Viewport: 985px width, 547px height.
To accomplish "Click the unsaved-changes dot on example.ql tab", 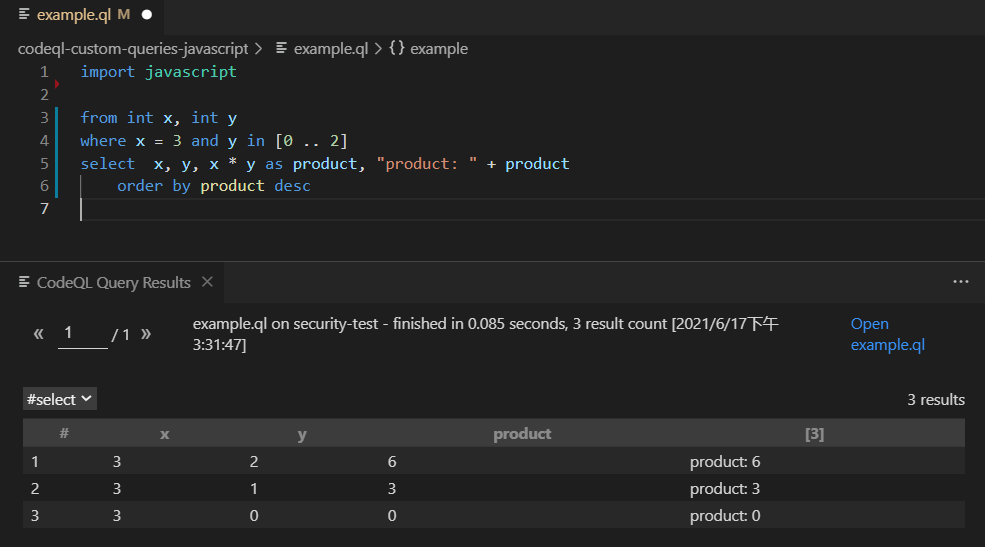I will coord(147,14).
